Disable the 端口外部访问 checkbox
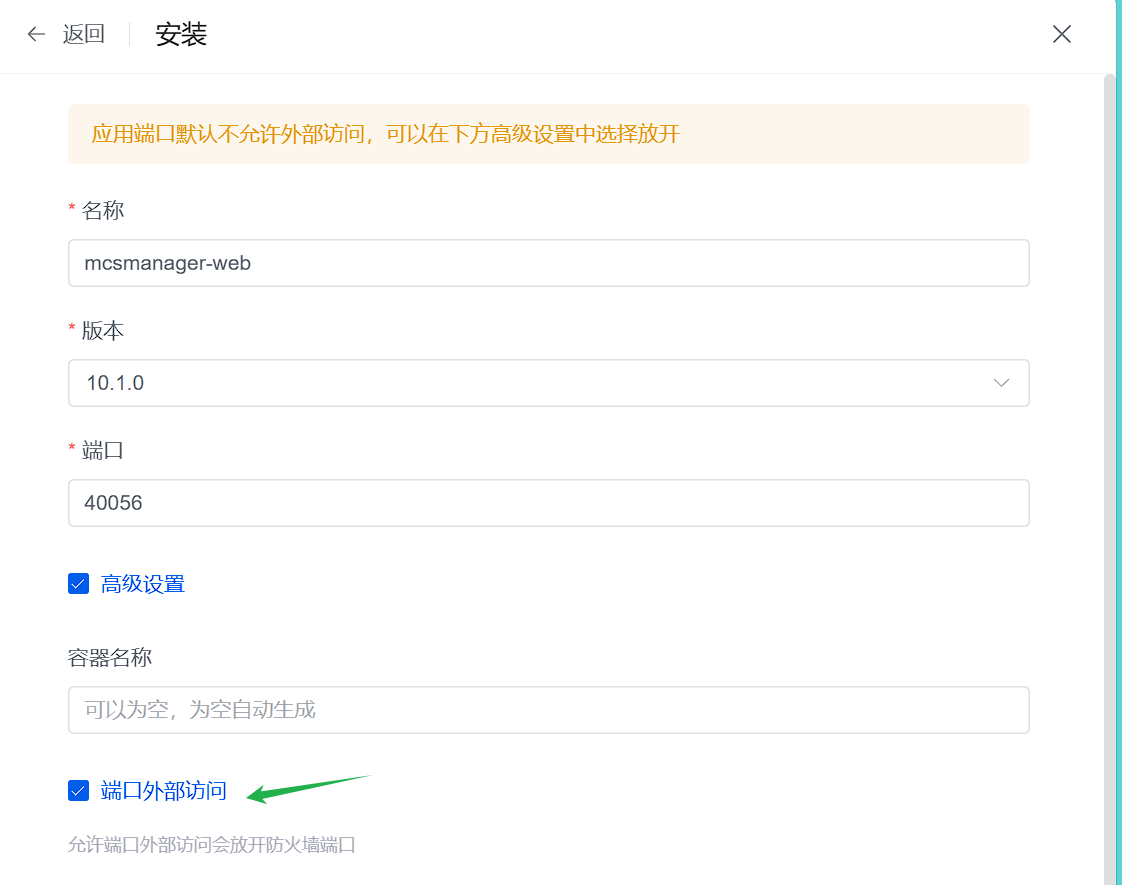Image resolution: width=1122 pixels, height=885 pixels. click(x=79, y=791)
